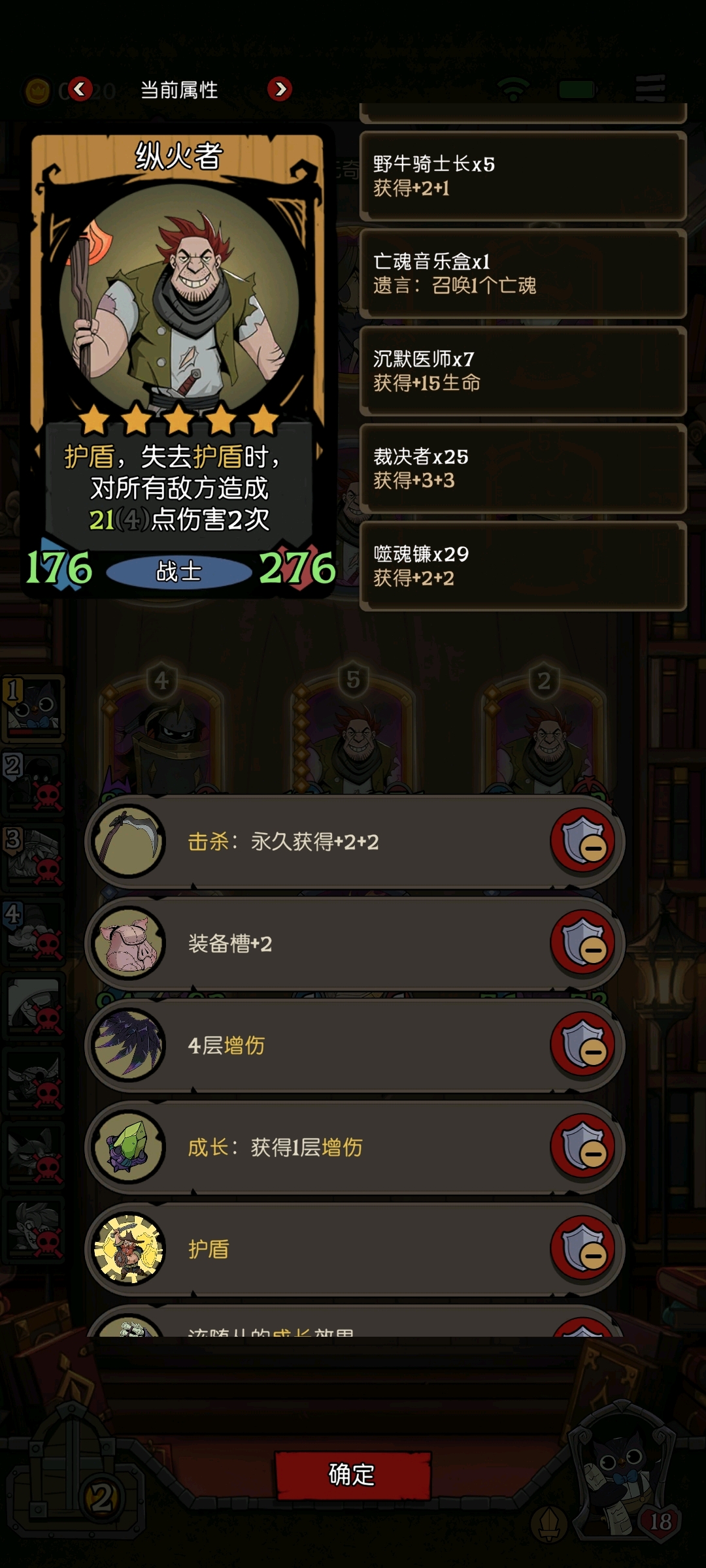Toggle shield-minus button on 护盾 row
Viewport: 706px width, 1568px height.
pos(584,1249)
